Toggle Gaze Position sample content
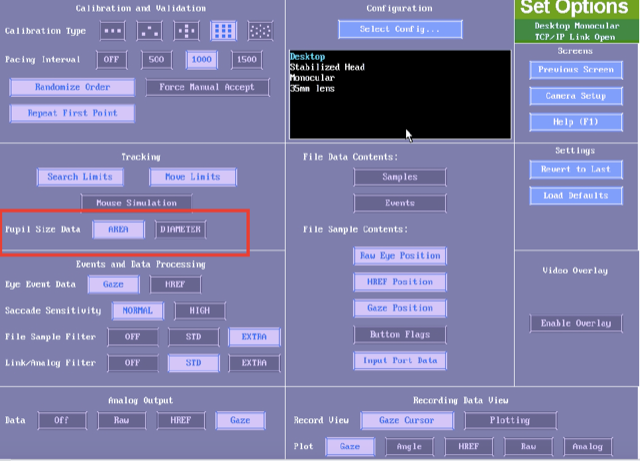The image size is (640, 461). pyautogui.click(x=400, y=308)
